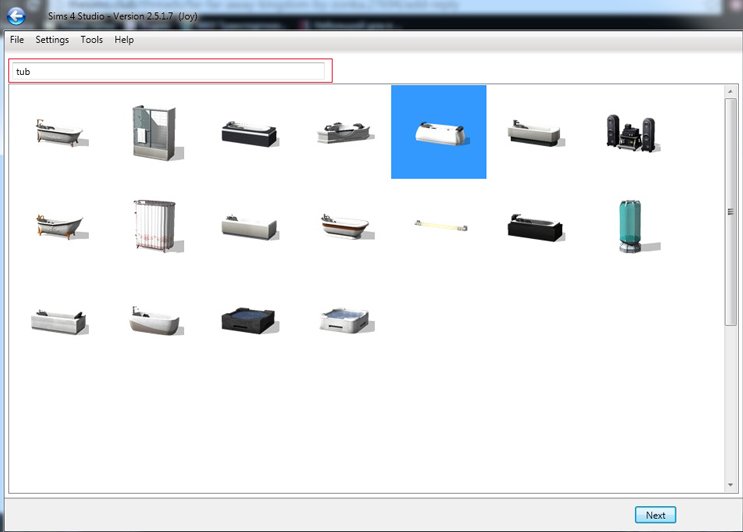Click the search field containing 'tub'
743x532 pixels.
[170, 71]
